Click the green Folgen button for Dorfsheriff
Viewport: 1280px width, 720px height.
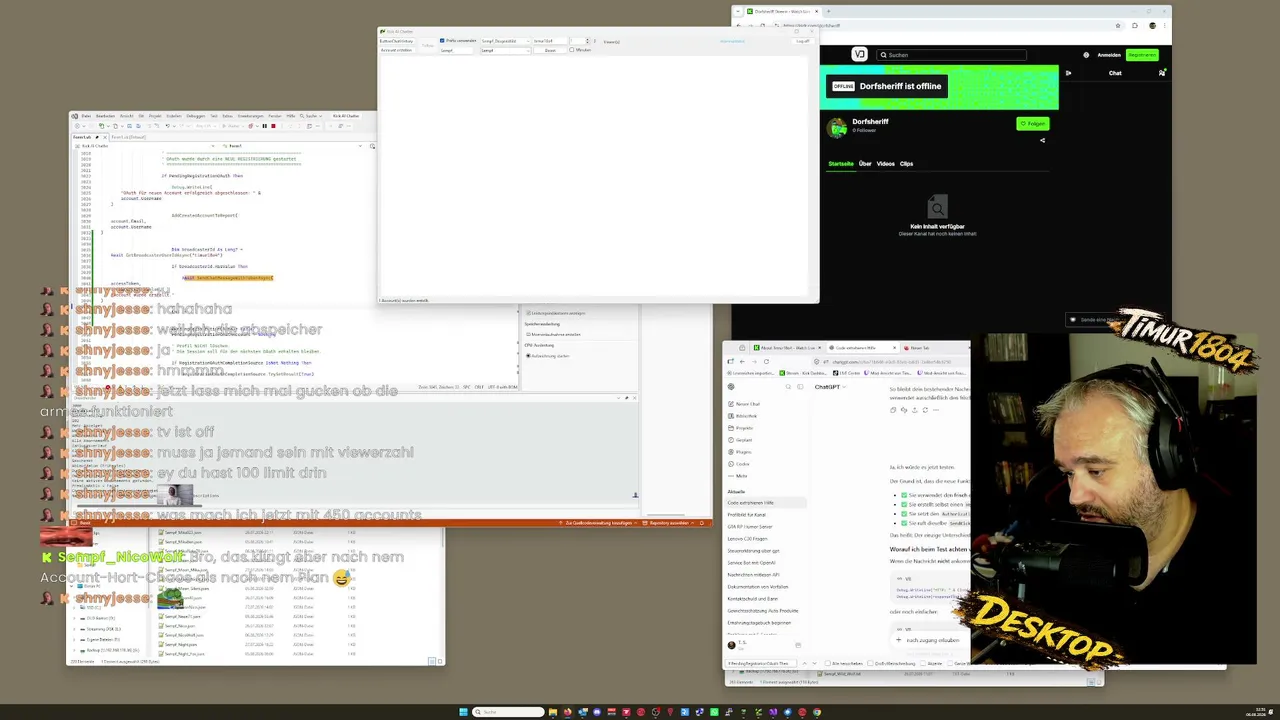click(x=1032, y=124)
